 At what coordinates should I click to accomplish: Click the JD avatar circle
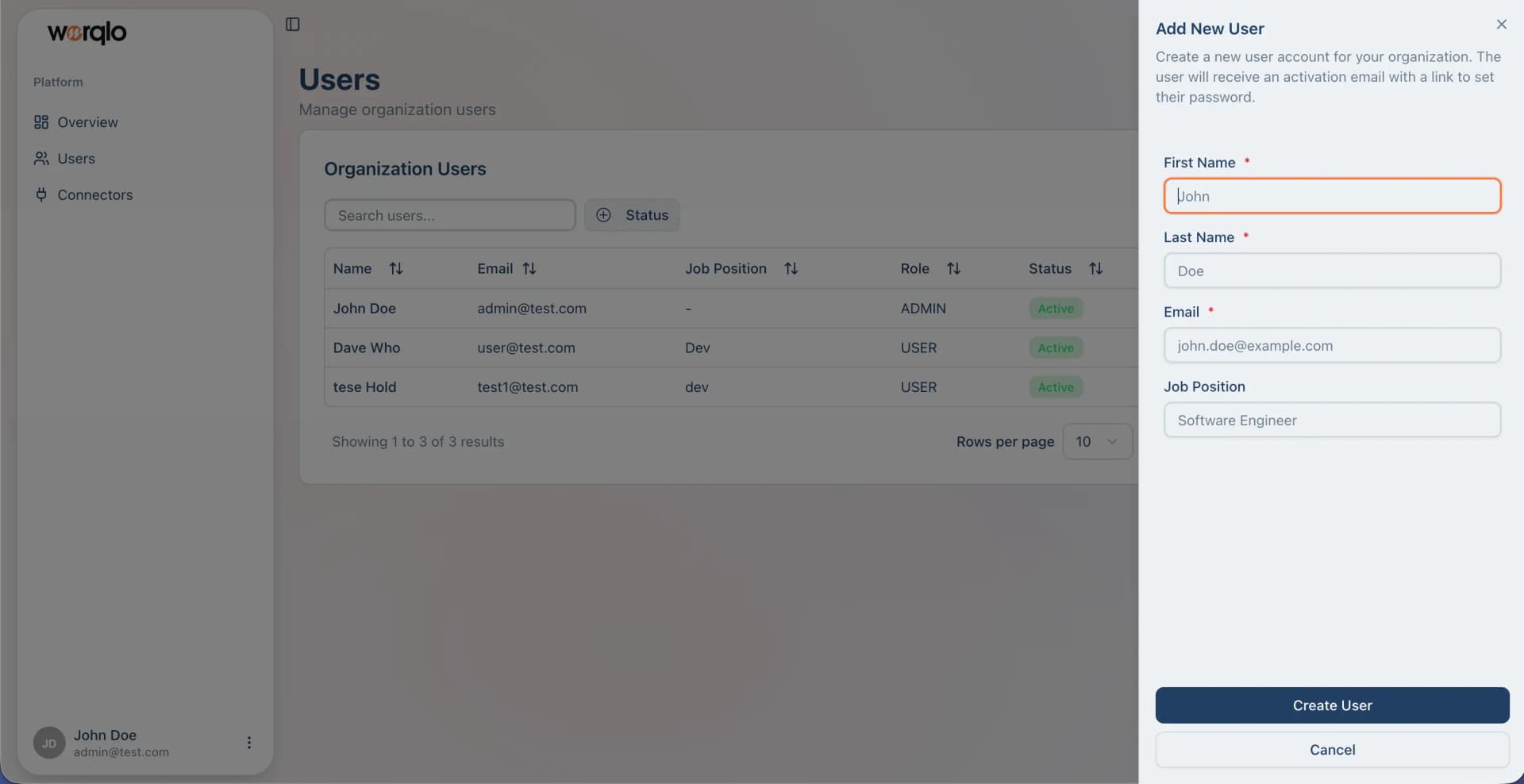(x=48, y=742)
